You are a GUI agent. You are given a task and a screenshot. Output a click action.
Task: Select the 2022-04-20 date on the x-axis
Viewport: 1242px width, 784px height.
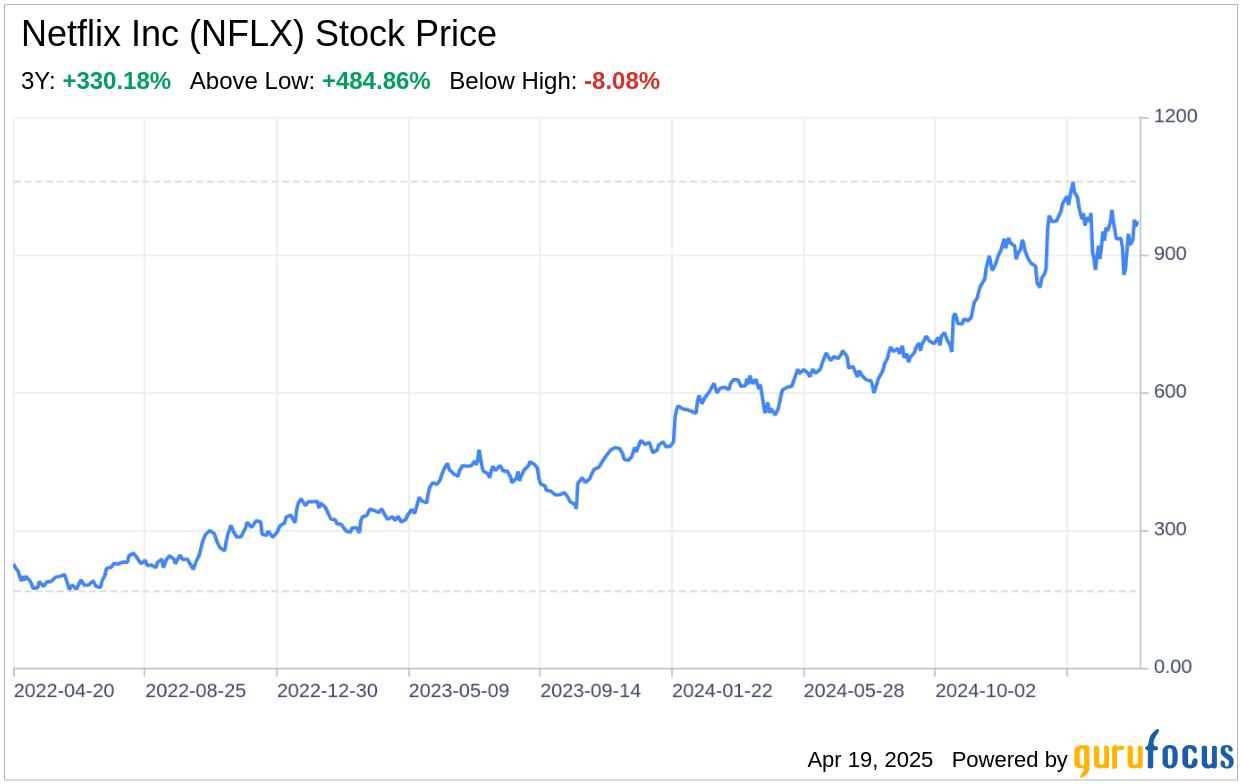(x=64, y=691)
